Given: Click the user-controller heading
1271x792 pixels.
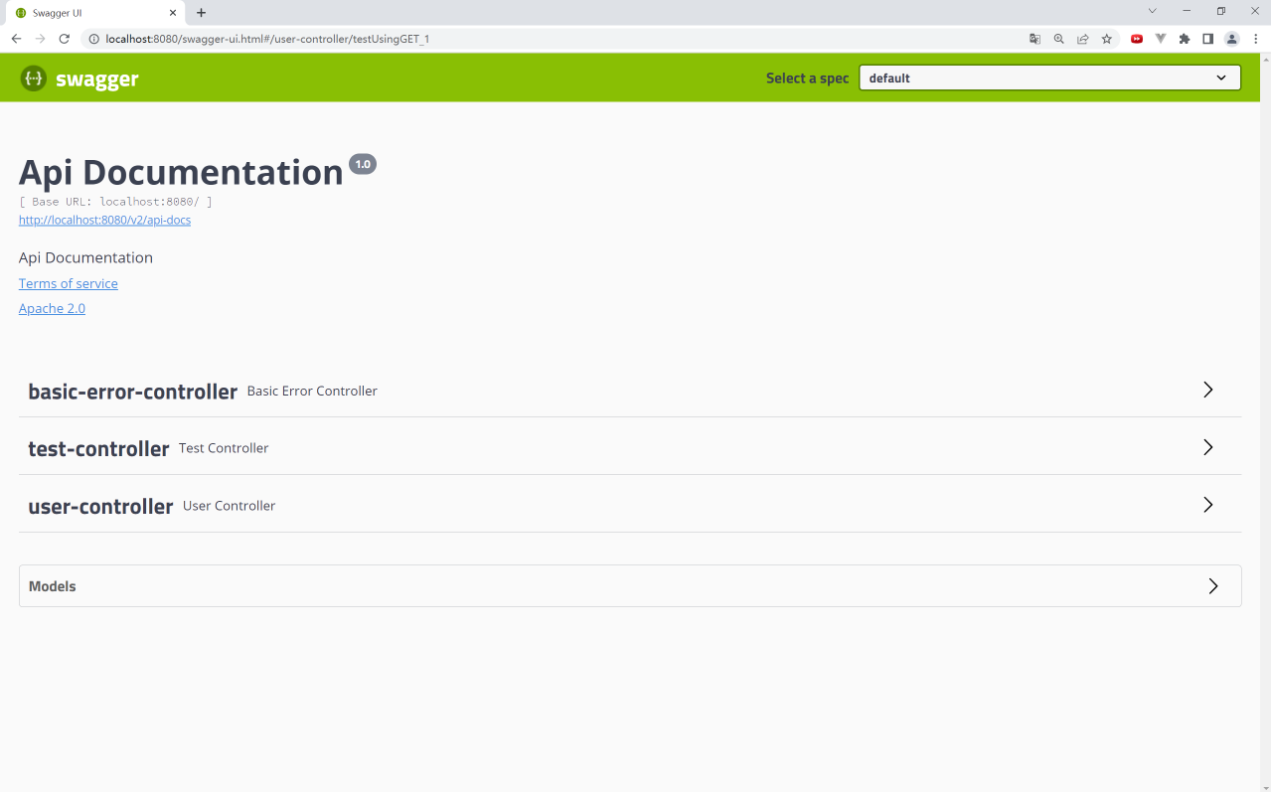Looking at the screenshot, I should [x=101, y=506].
